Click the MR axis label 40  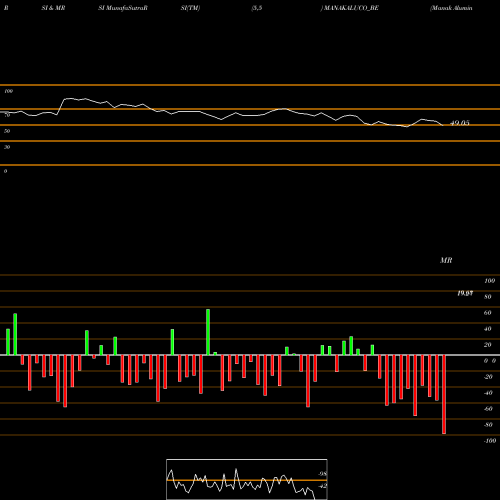pyautogui.click(x=488, y=329)
